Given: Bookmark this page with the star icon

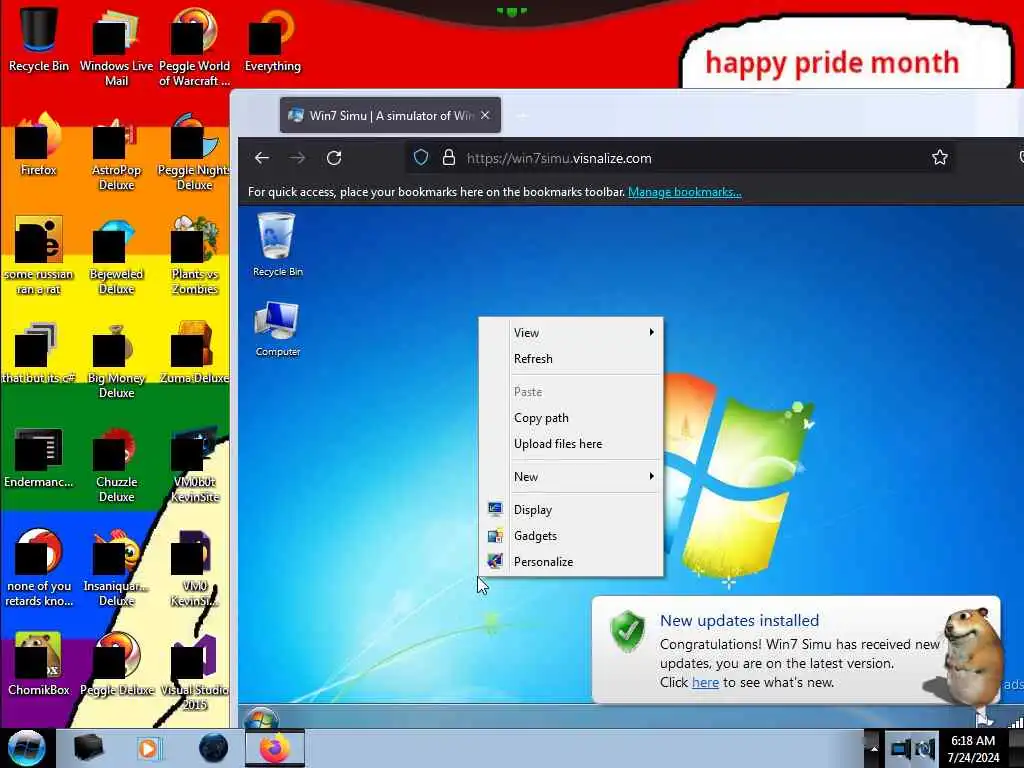Looking at the screenshot, I should 940,157.
